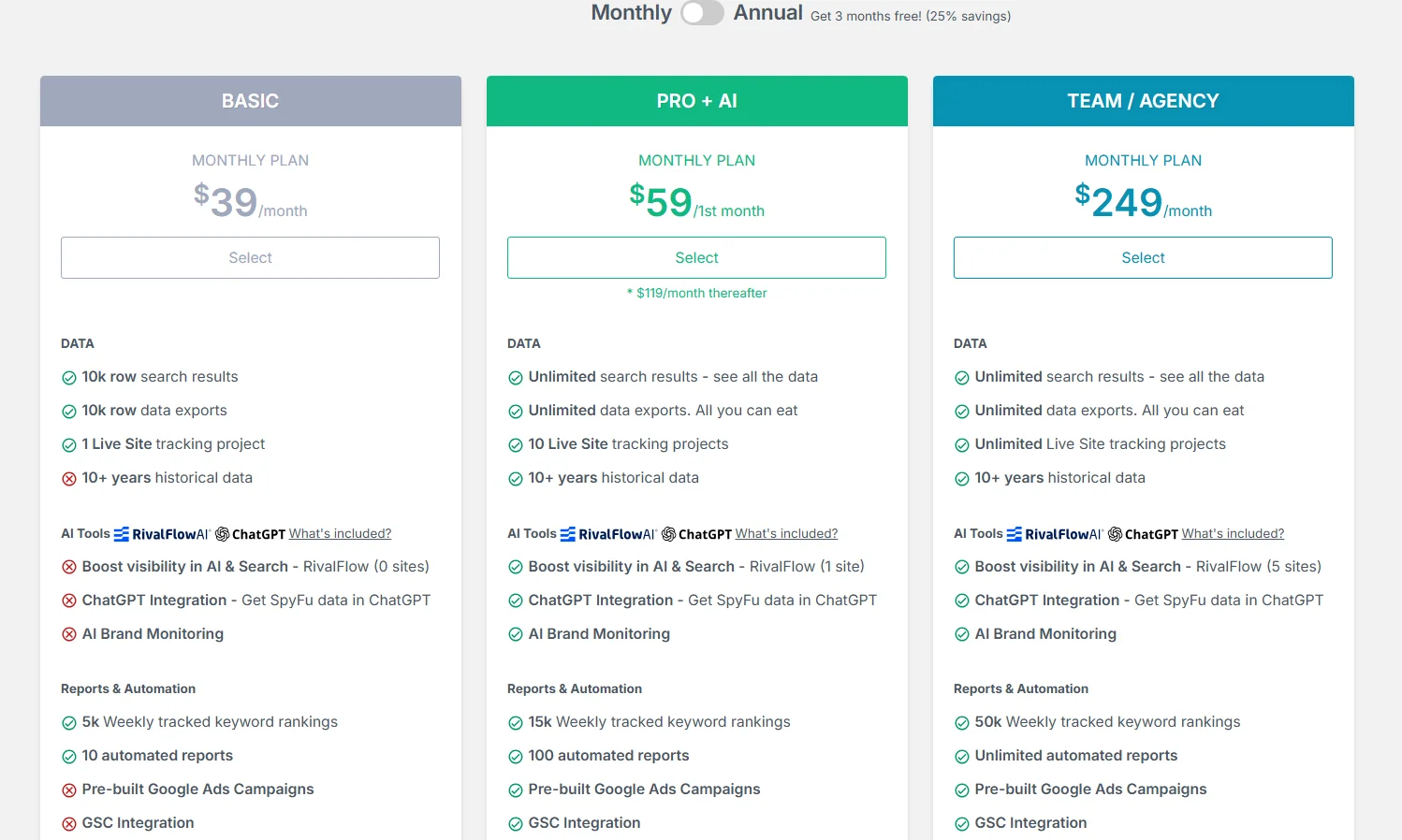Click the $59/1st month price
The width and height of the screenshot is (1402, 840).
tap(696, 201)
